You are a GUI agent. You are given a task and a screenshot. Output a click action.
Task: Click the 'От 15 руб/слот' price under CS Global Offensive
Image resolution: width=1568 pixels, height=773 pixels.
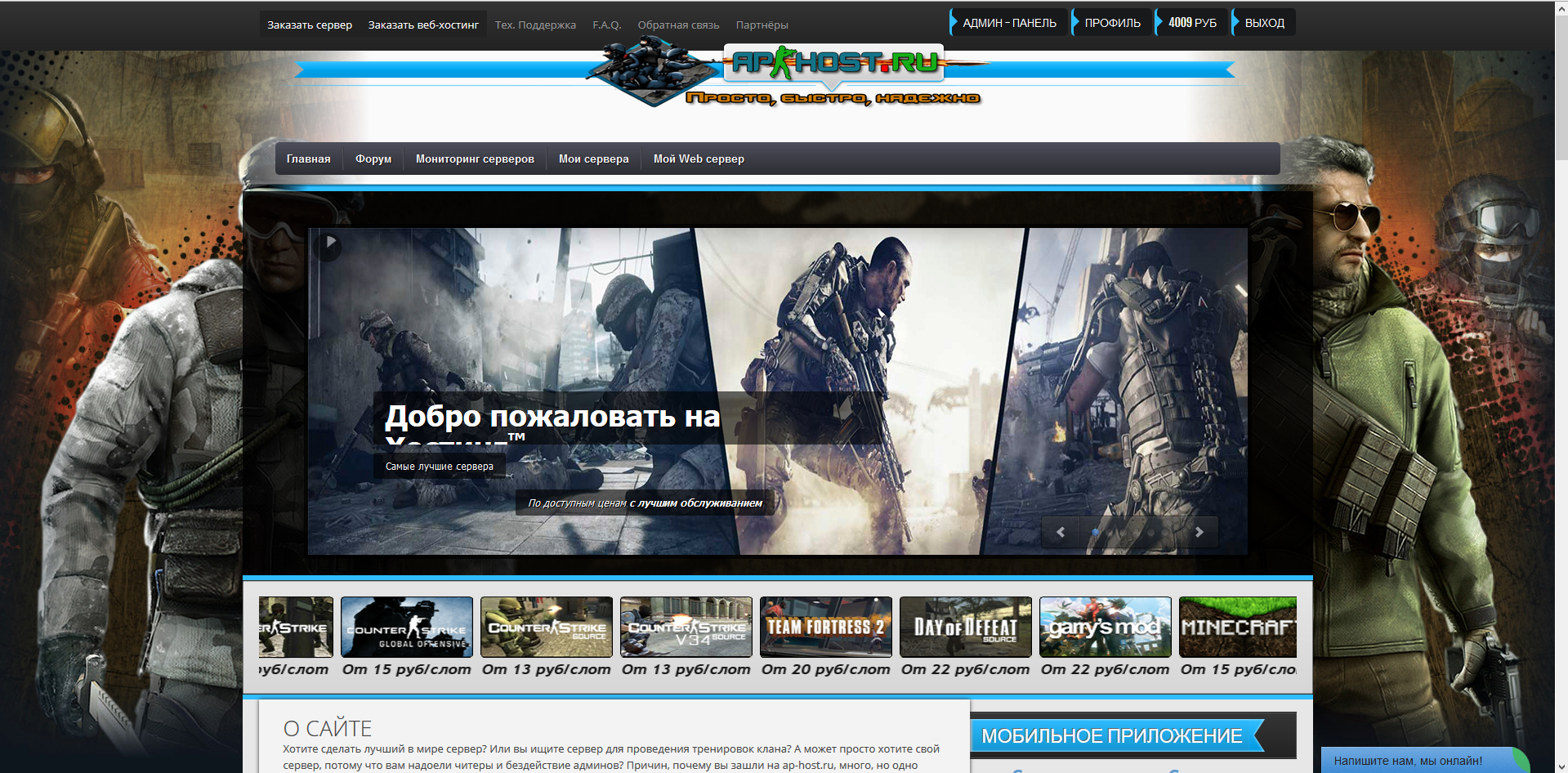click(407, 669)
